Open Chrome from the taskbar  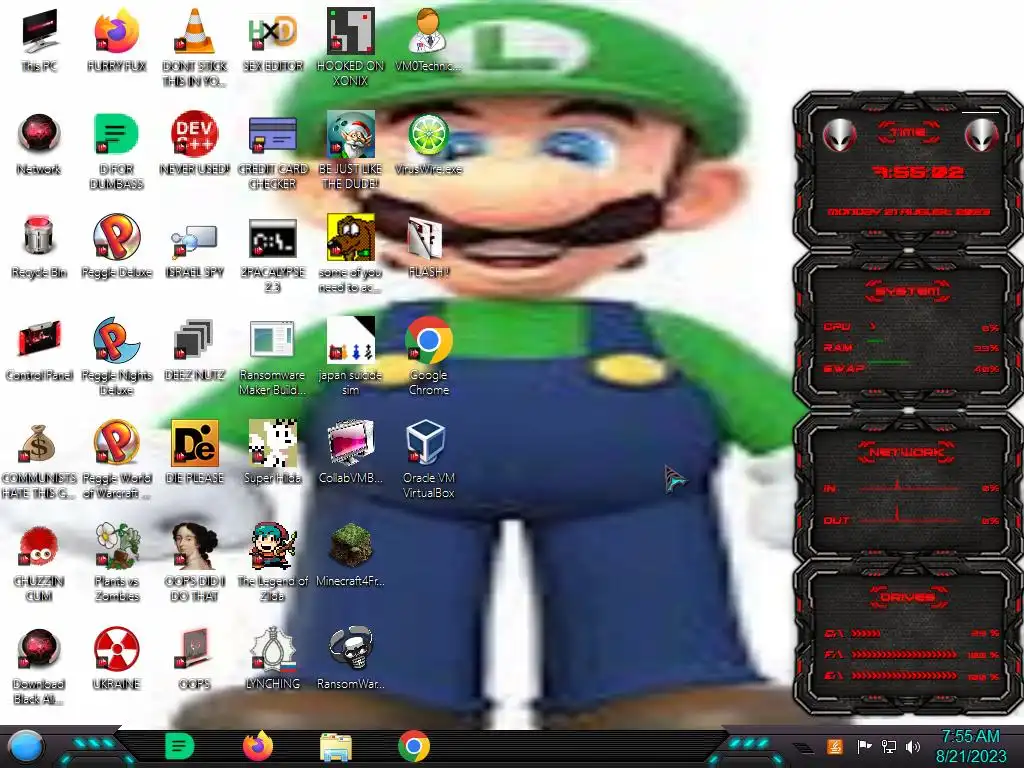[414, 746]
